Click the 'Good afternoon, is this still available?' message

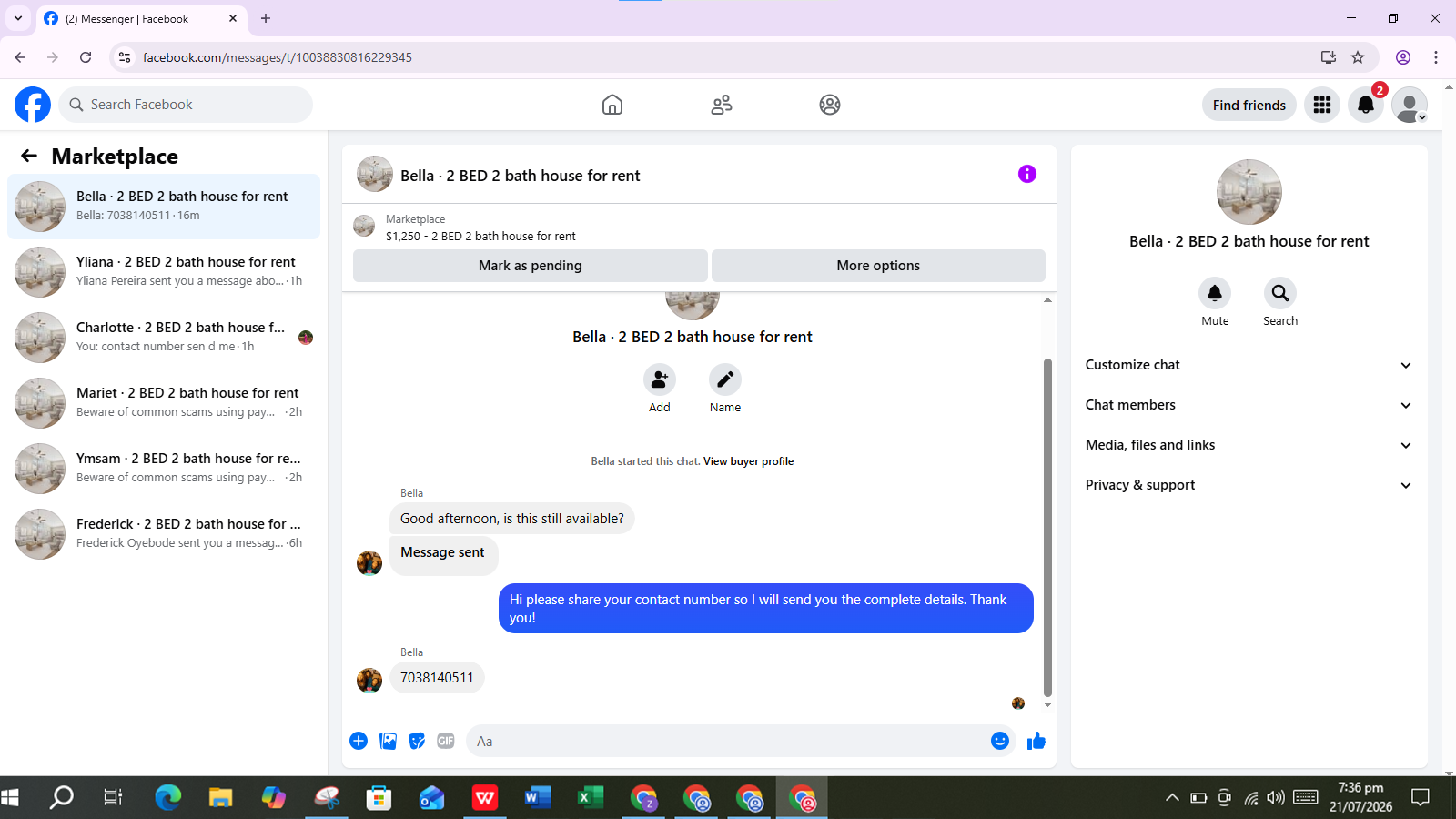tap(512, 519)
